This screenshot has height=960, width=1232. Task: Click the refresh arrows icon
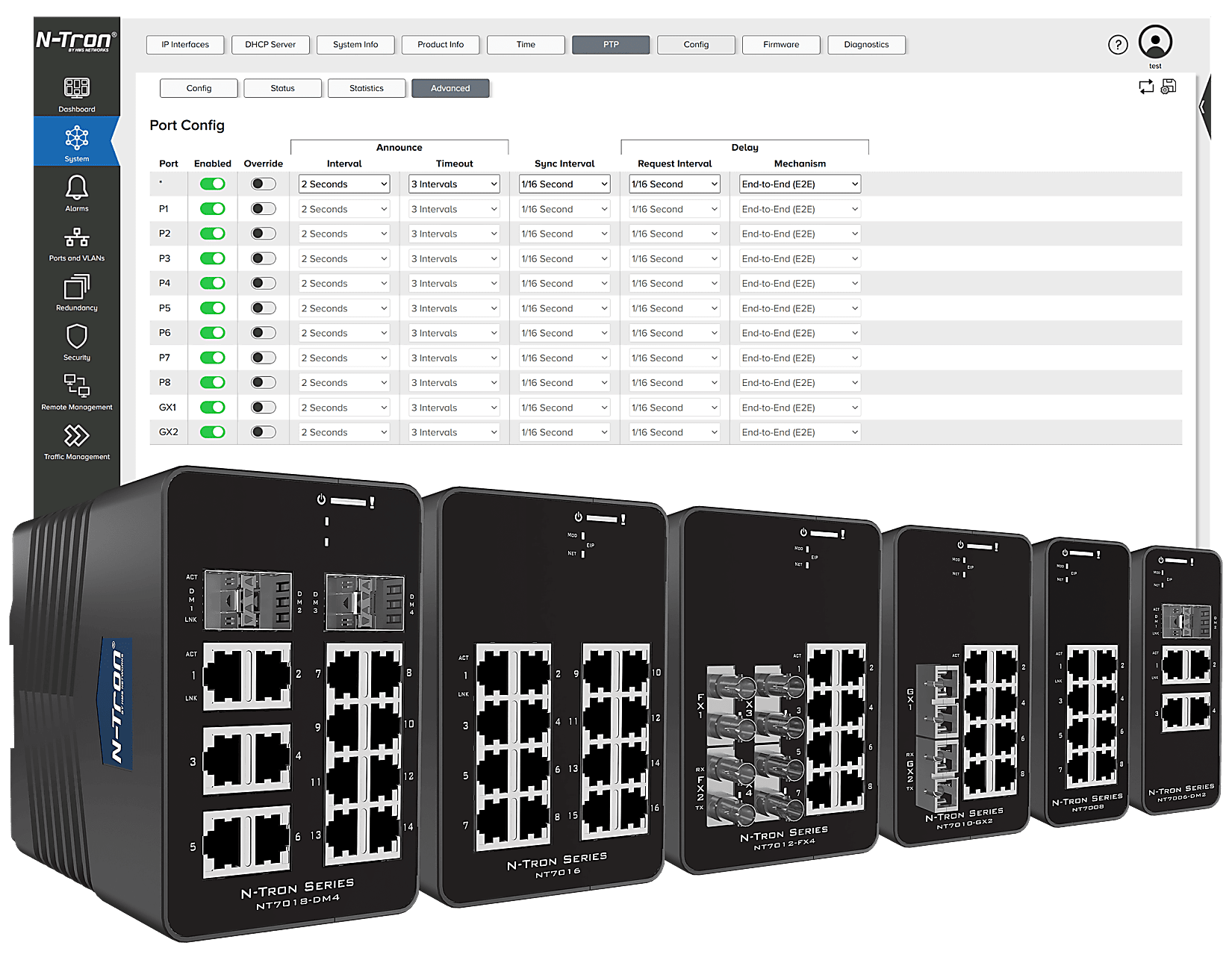point(1146,87)
